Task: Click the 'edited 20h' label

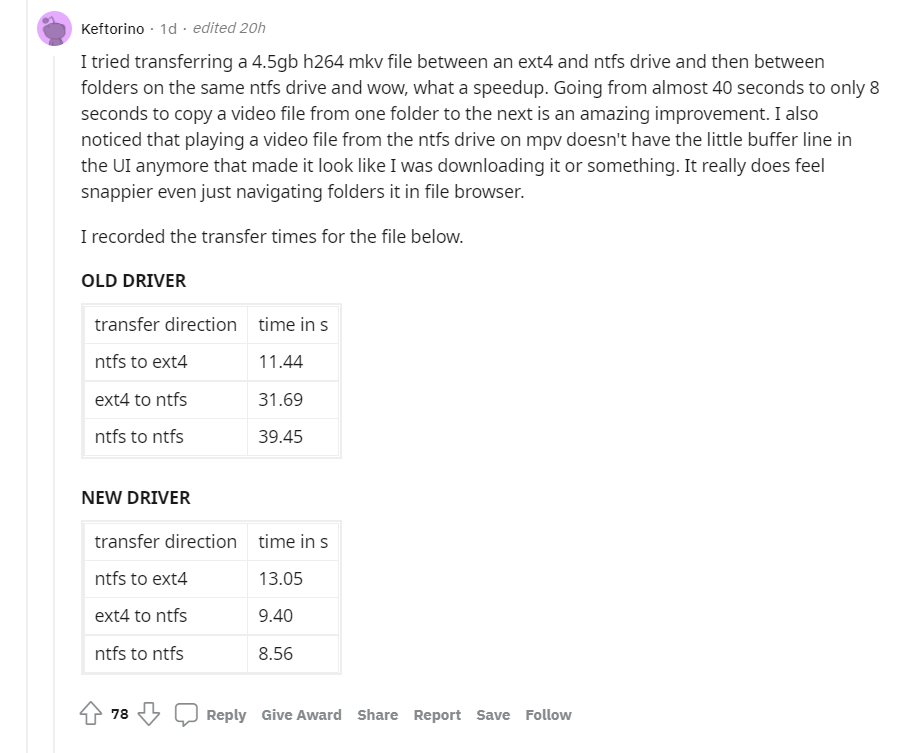Action: [229, 28]
